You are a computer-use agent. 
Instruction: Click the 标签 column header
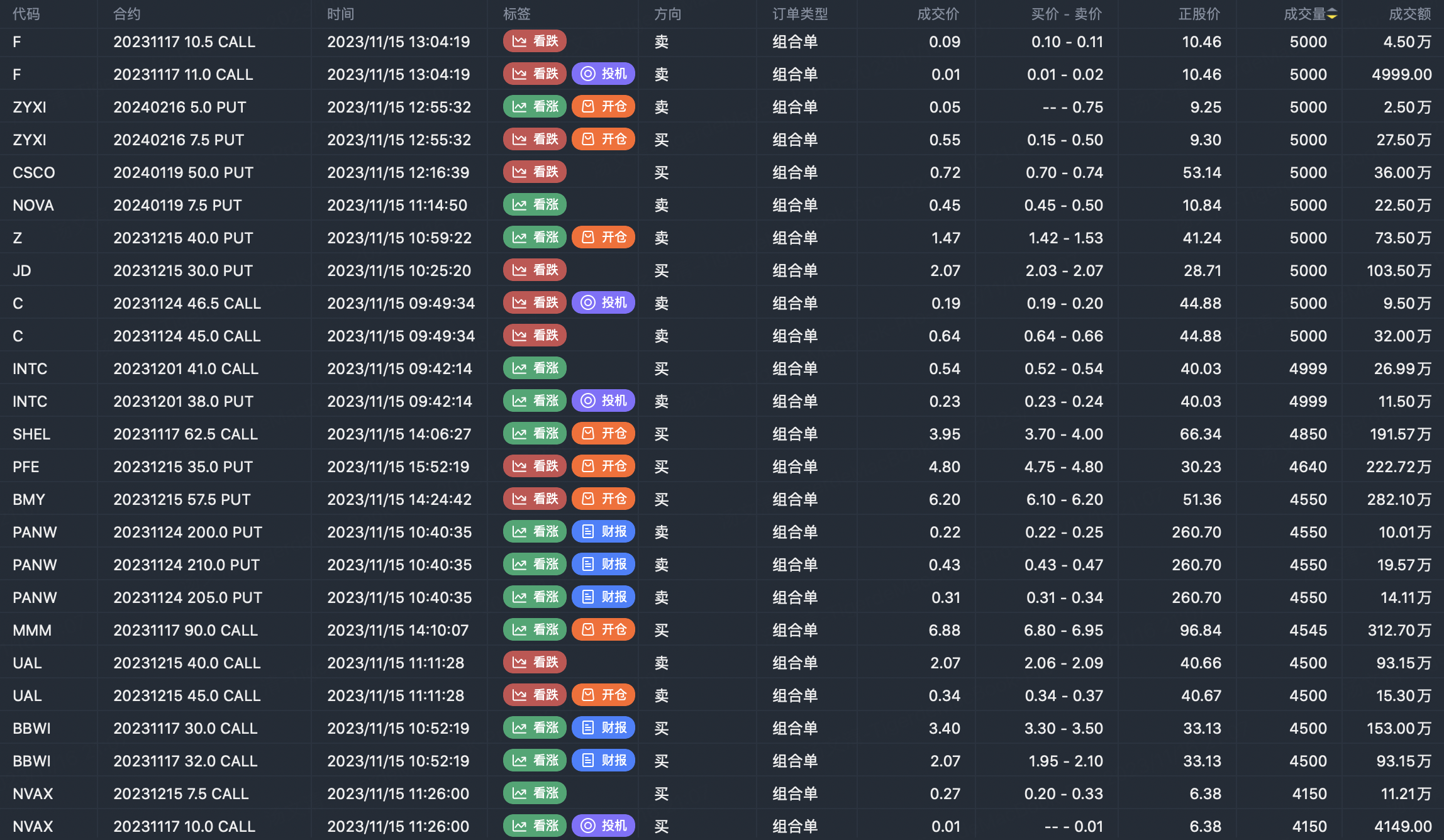click(516, 14)
